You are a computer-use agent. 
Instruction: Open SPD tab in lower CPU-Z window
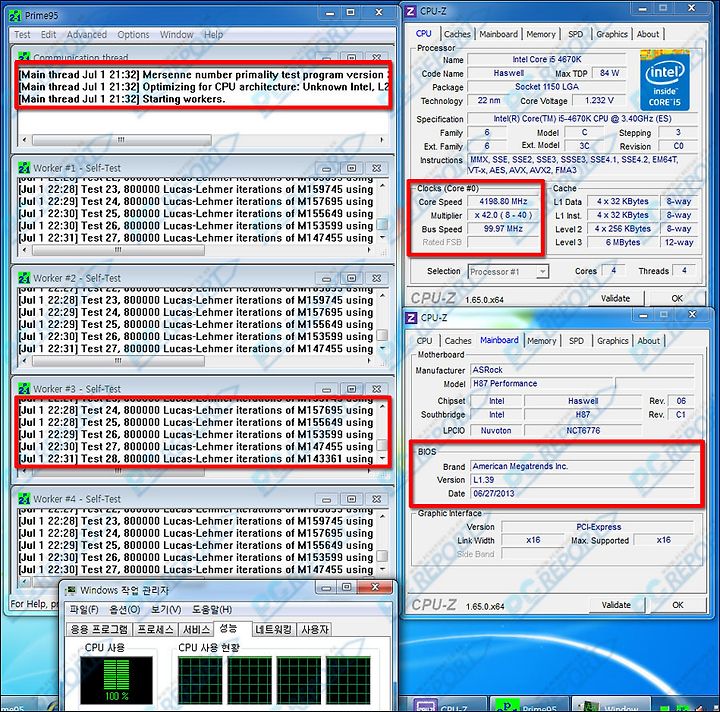[x=576, y=341]
